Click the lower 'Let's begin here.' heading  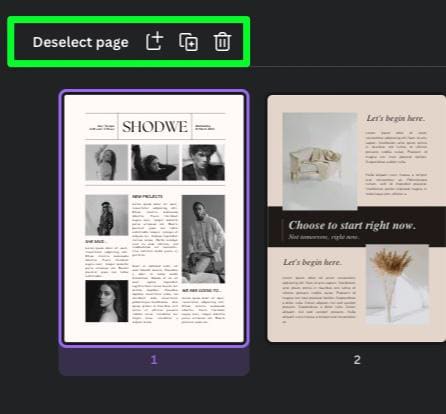tap(312, 262)
